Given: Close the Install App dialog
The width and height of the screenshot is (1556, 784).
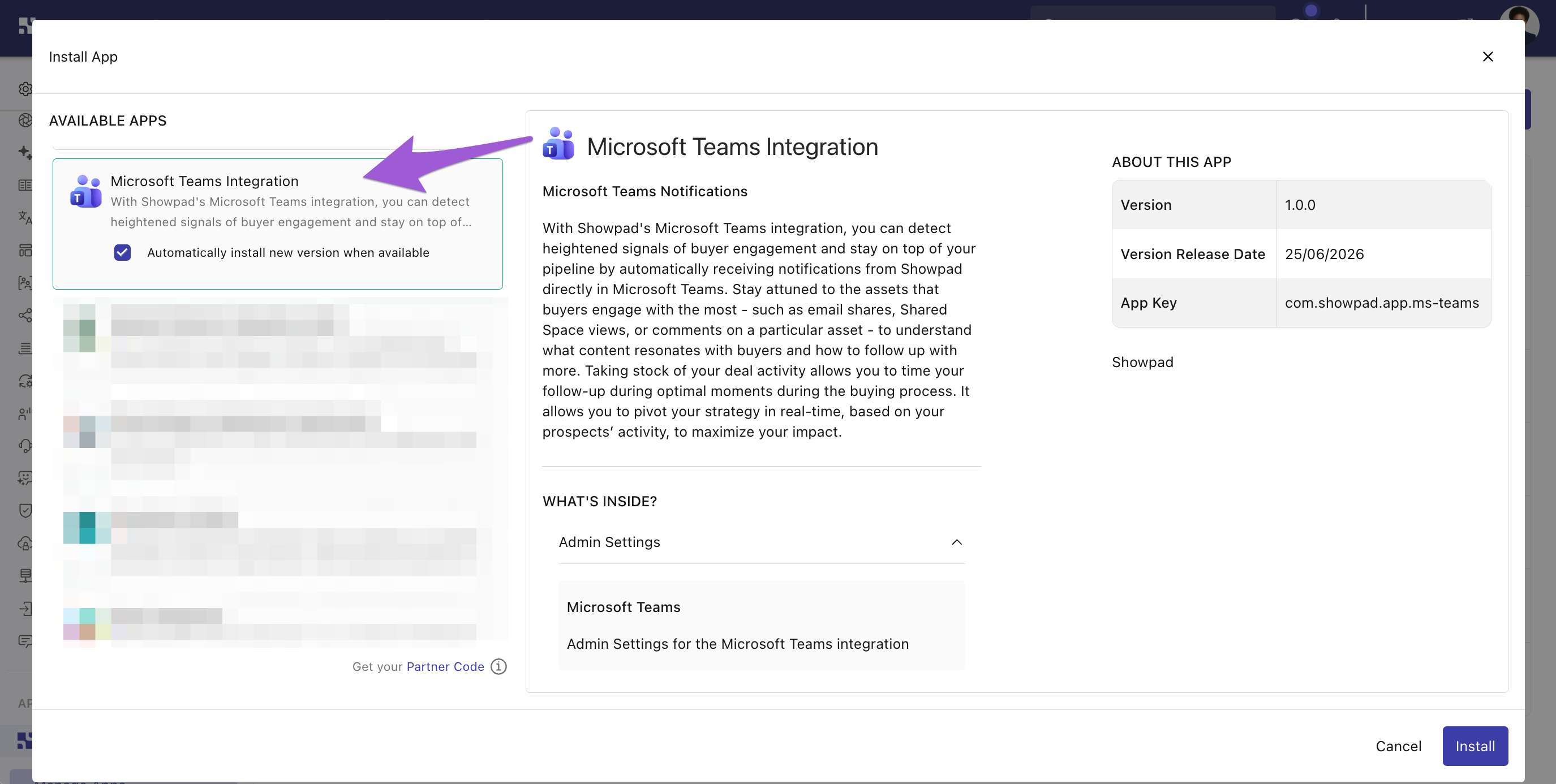Looking at the screenshot, I should click(1488, 57).
